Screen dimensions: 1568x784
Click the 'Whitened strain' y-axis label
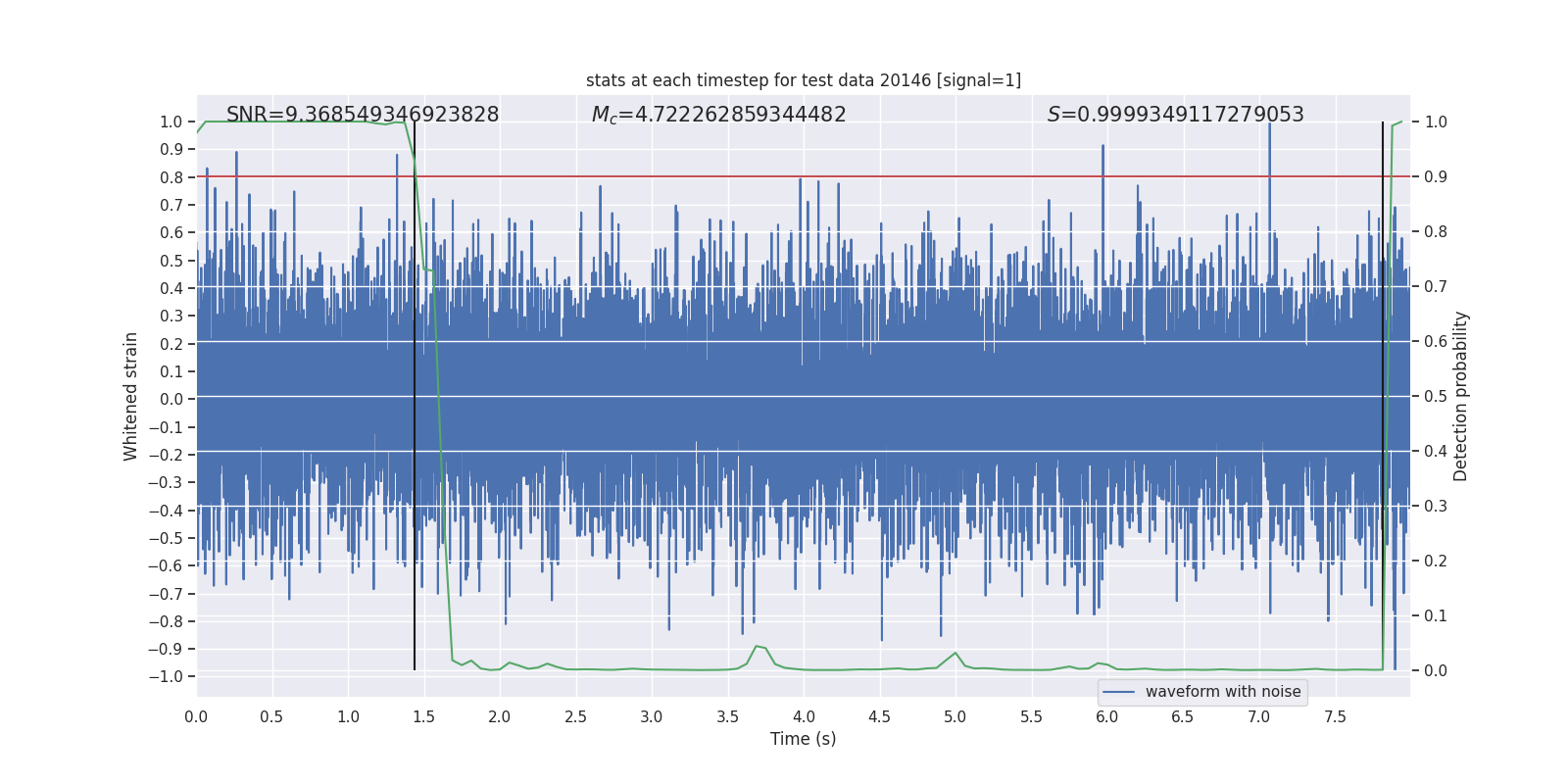[130, 396]
